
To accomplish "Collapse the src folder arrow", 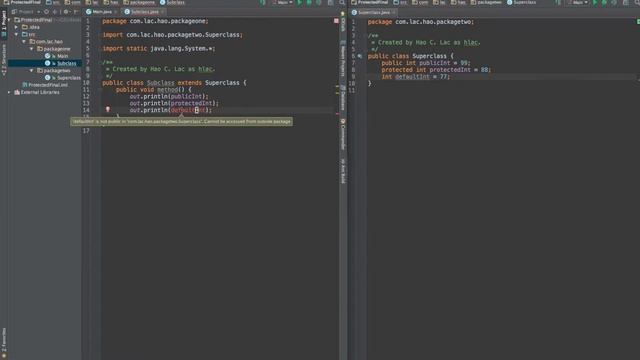I will coord(17,34).
